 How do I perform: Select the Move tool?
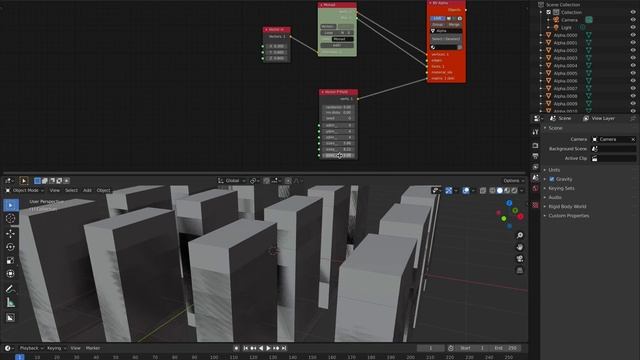coord(11,233)
